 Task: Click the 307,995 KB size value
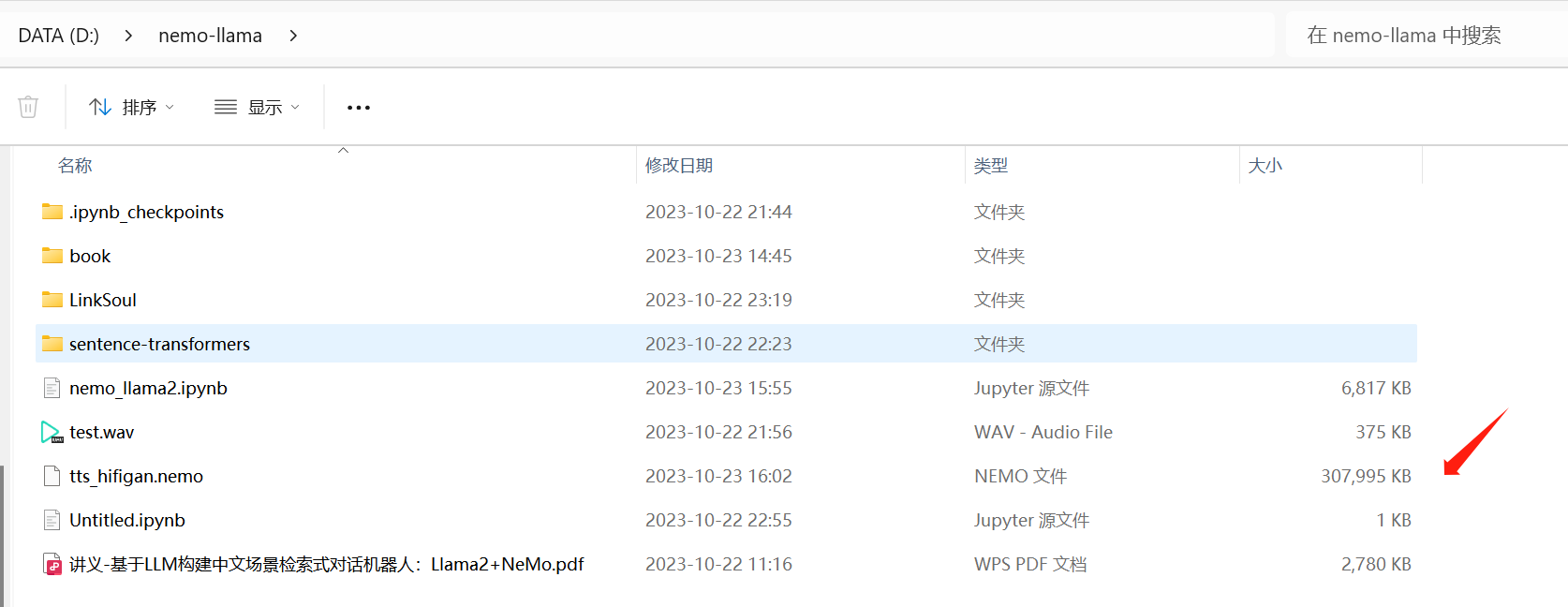(x=1366, y=476)
